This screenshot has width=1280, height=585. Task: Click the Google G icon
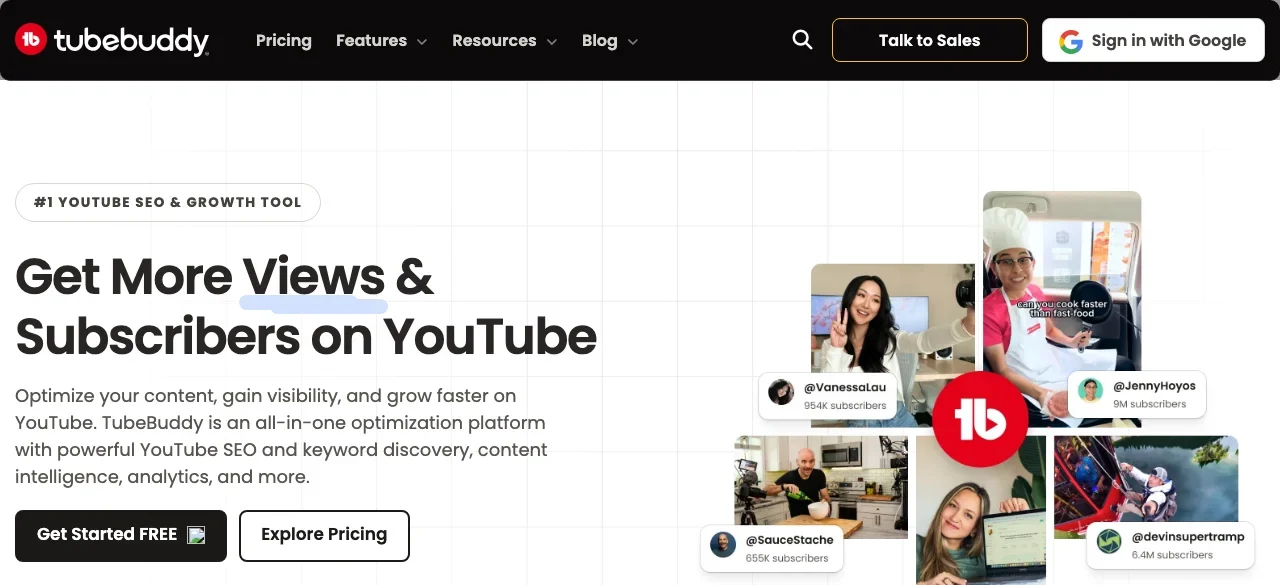pos(1071,41)
